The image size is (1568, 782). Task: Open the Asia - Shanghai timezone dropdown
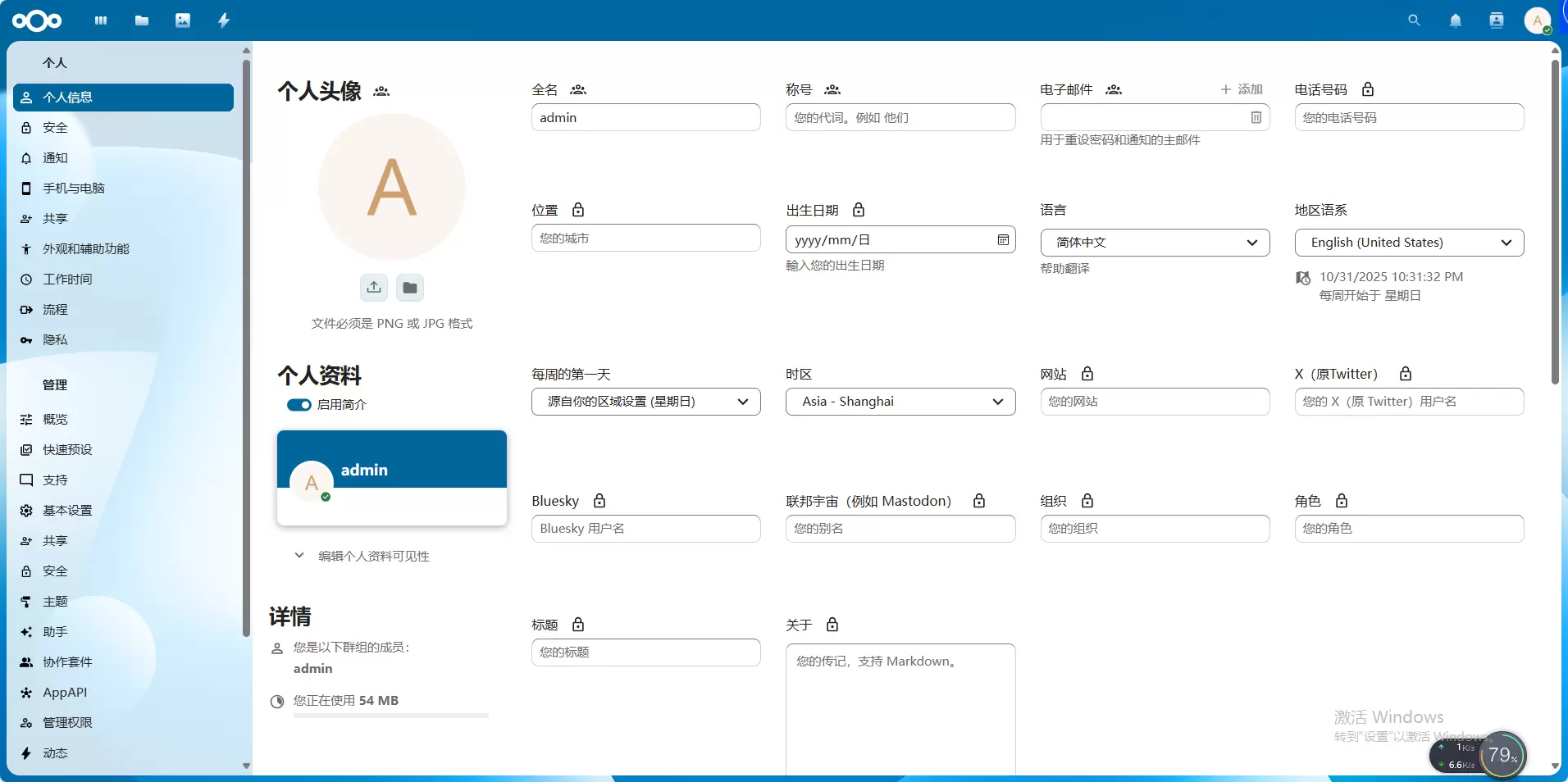[900, 402]
